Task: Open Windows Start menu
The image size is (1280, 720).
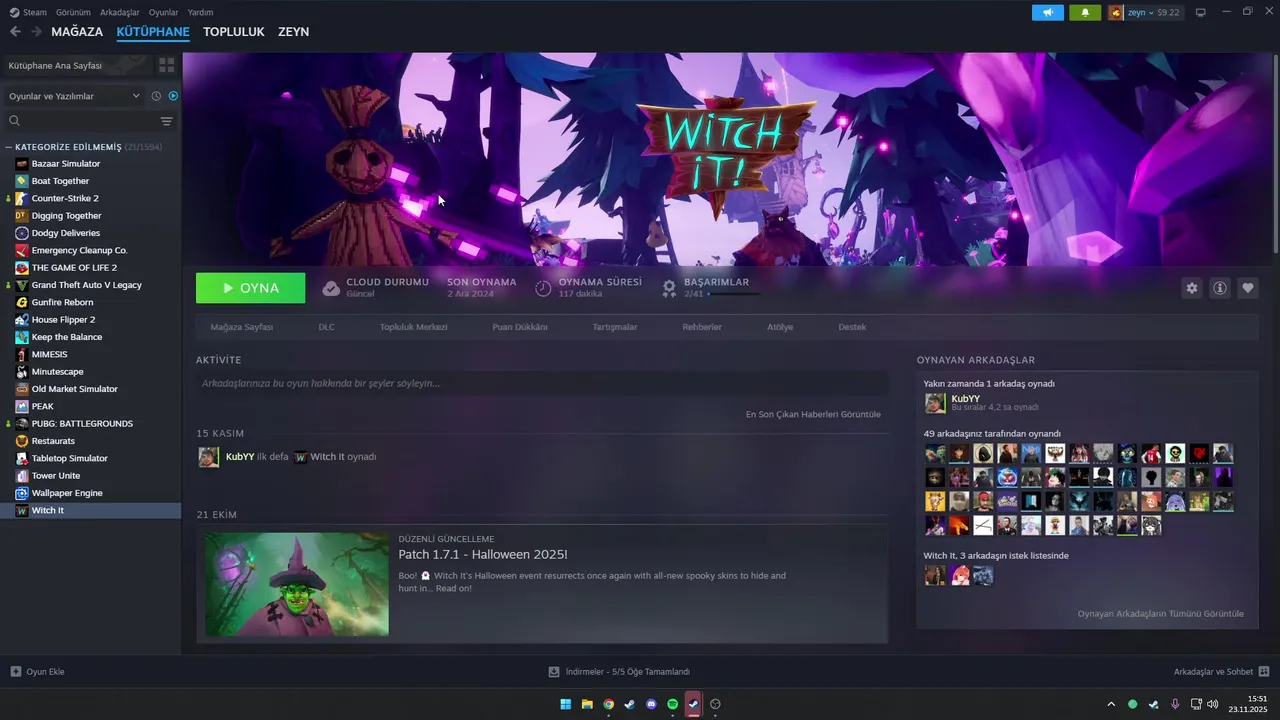Action: click(x=566, y=704)
